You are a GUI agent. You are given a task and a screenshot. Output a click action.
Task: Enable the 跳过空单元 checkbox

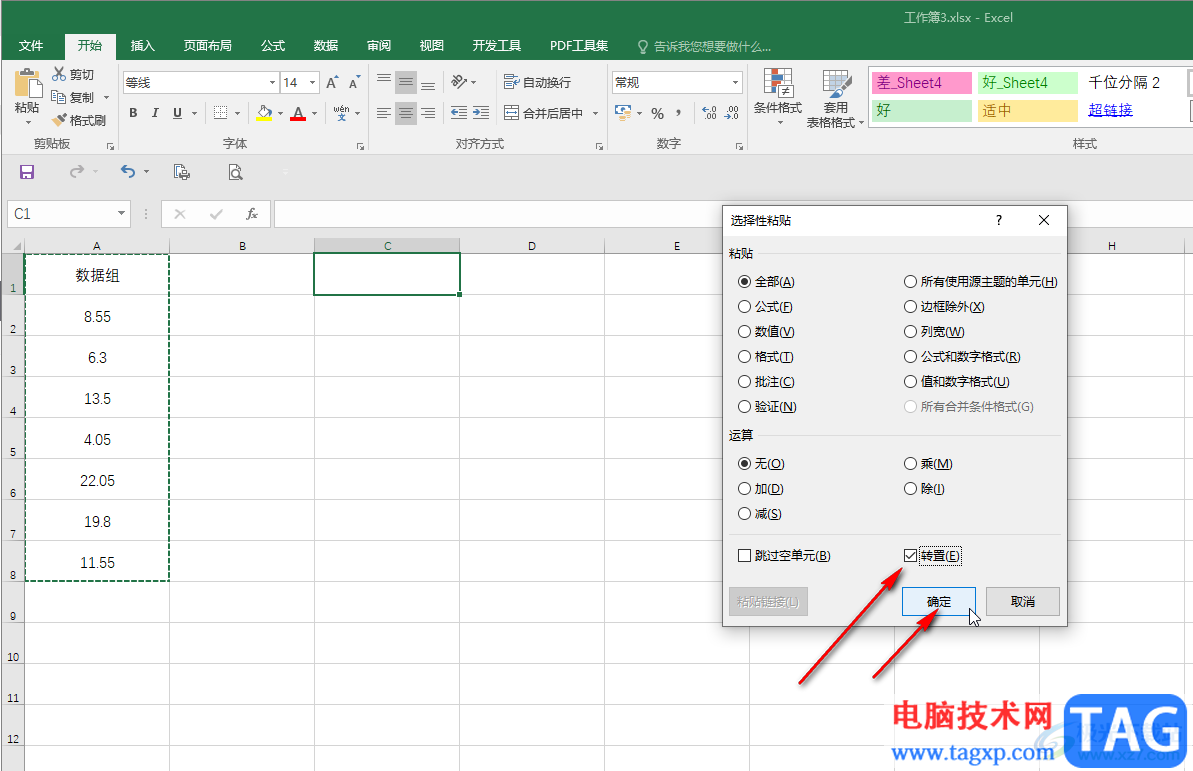pyautogui.click(x=744, y=556)
